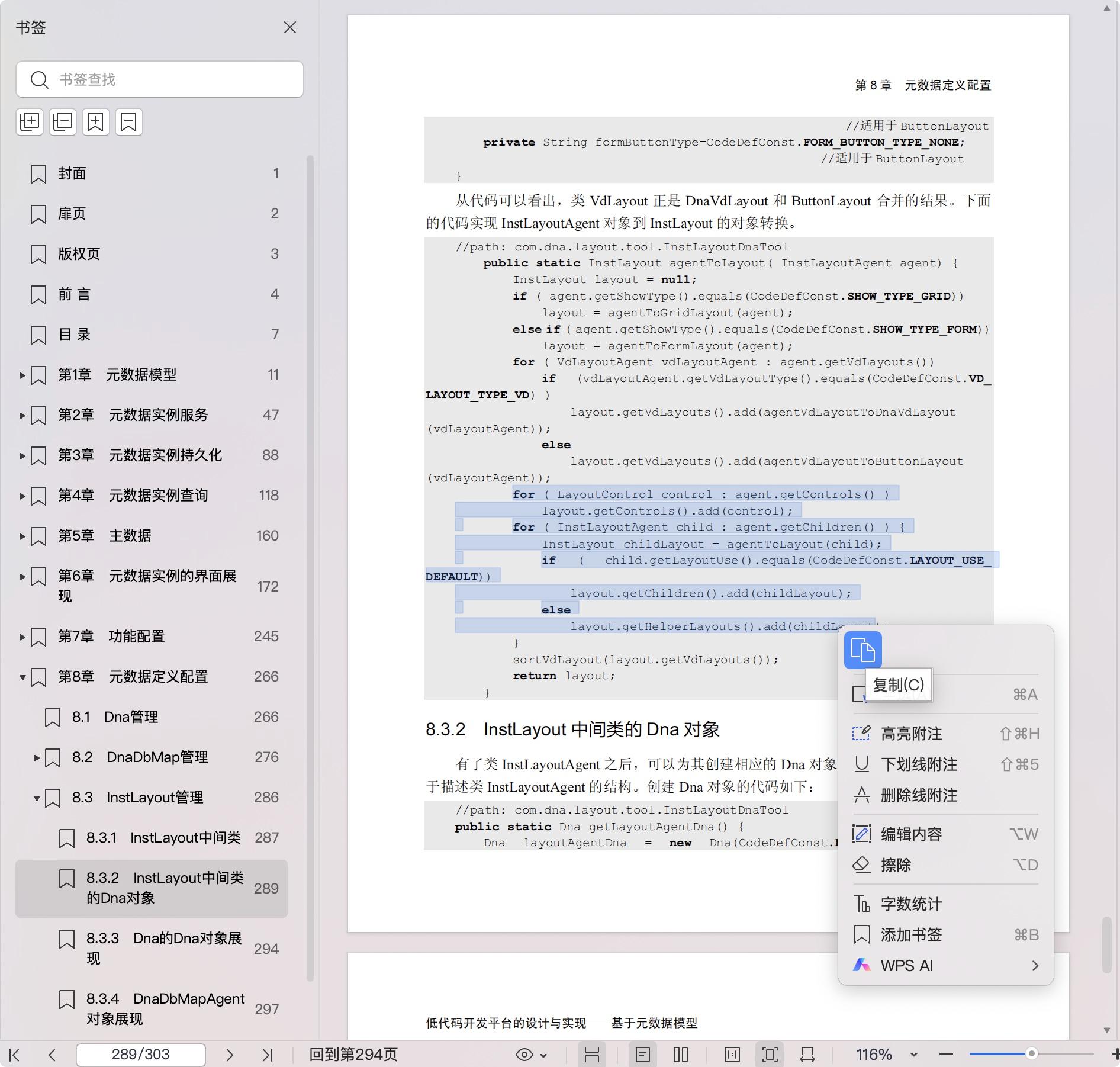Go to the next page
The width and height of the screenshot is (1120, 1067).
(x=230, y=1055)
